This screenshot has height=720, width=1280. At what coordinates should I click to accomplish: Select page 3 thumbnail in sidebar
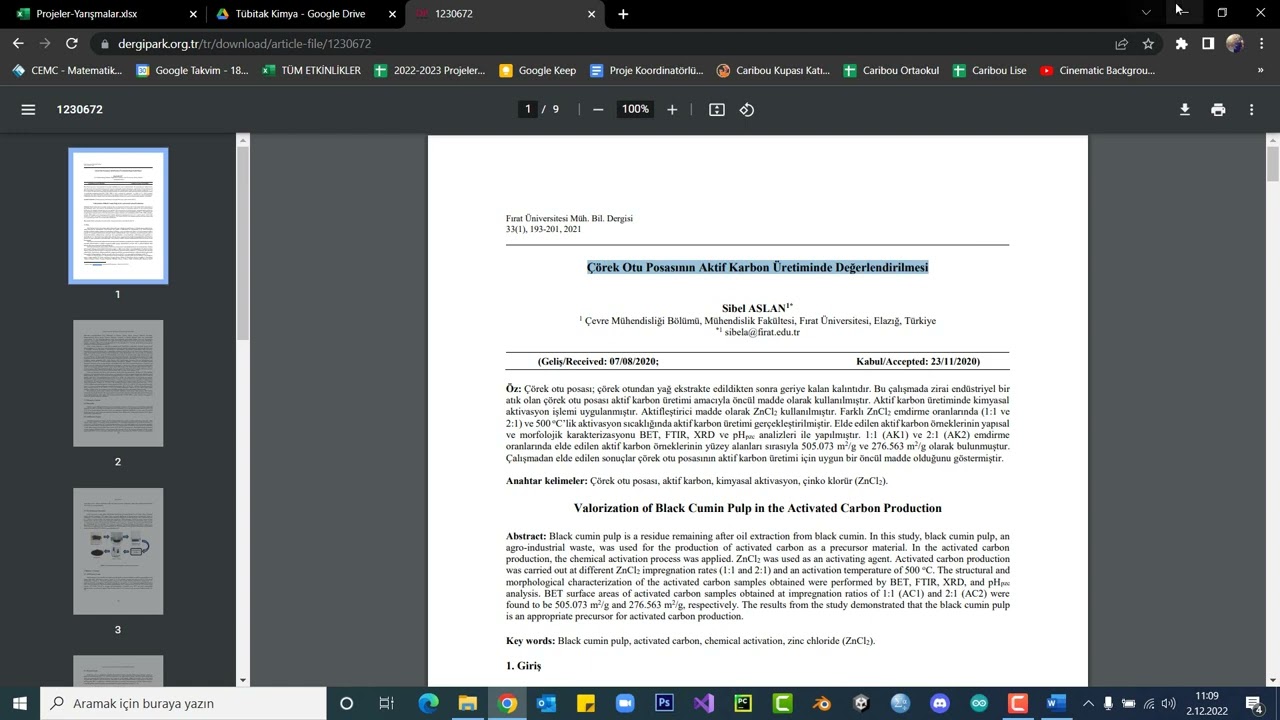coord(118,551)
